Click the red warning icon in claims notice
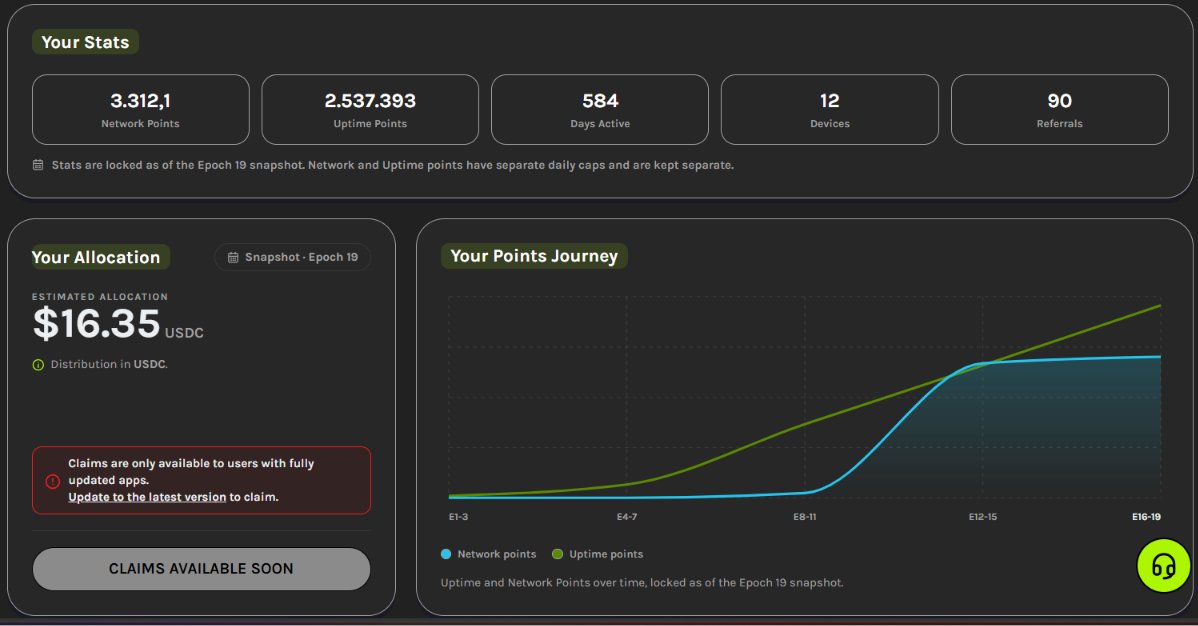The width and height of the screenshot is (1198, 626). (52, 481)
